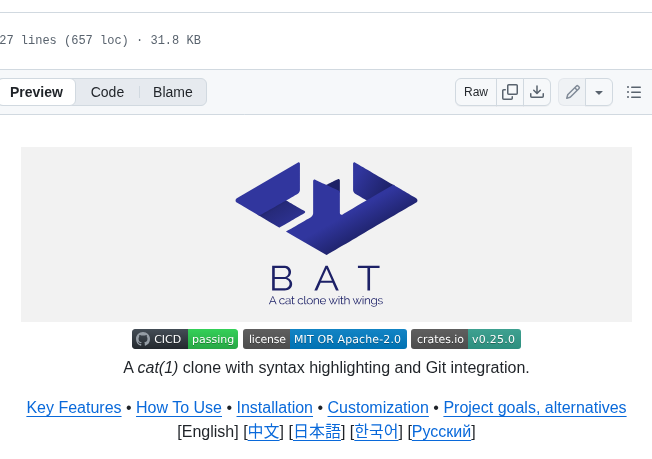Viewport: 652px width, 459px height.
Task: Switch to the Preview tab
Action: click(37, 92)
